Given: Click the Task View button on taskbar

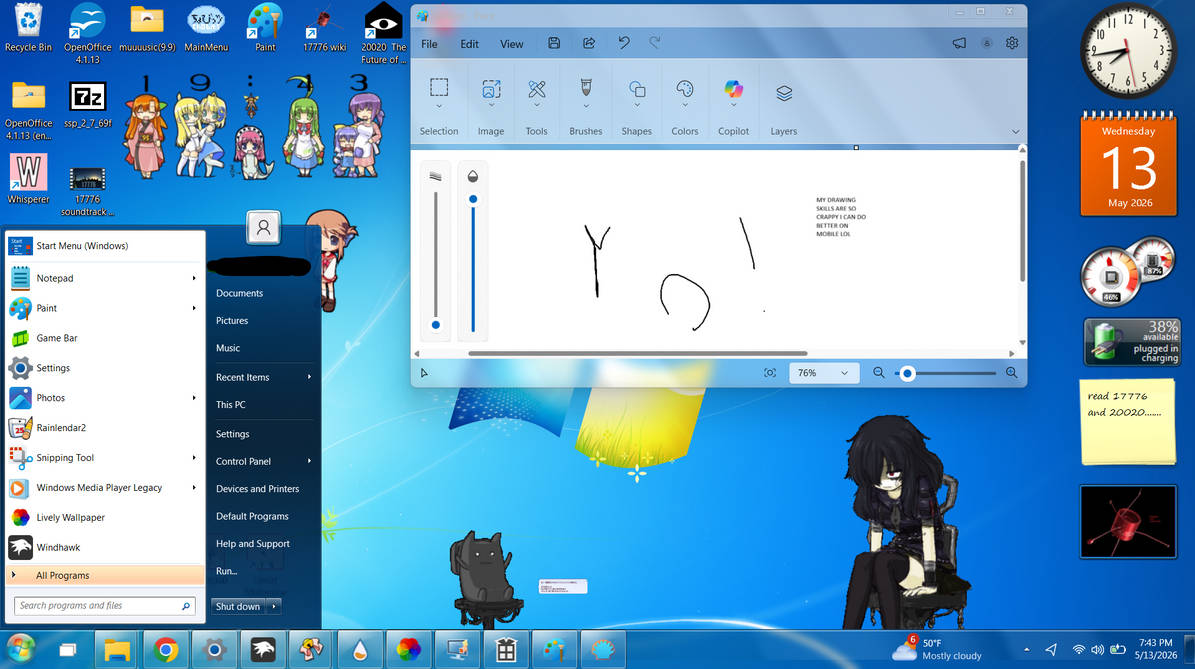Looking at the screenshot, I should coord(68,650).
